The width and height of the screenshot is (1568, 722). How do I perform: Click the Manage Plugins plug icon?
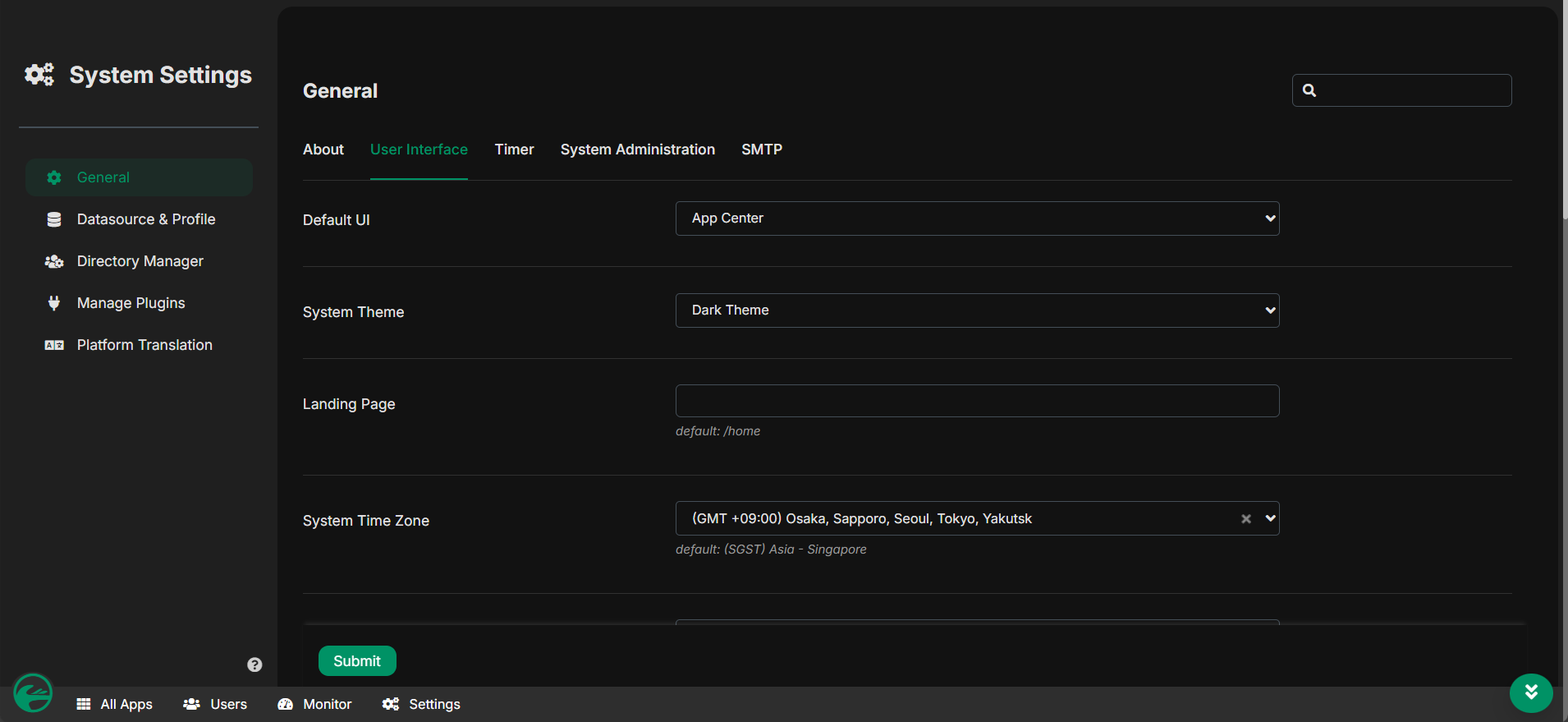[x=54, y=303]
